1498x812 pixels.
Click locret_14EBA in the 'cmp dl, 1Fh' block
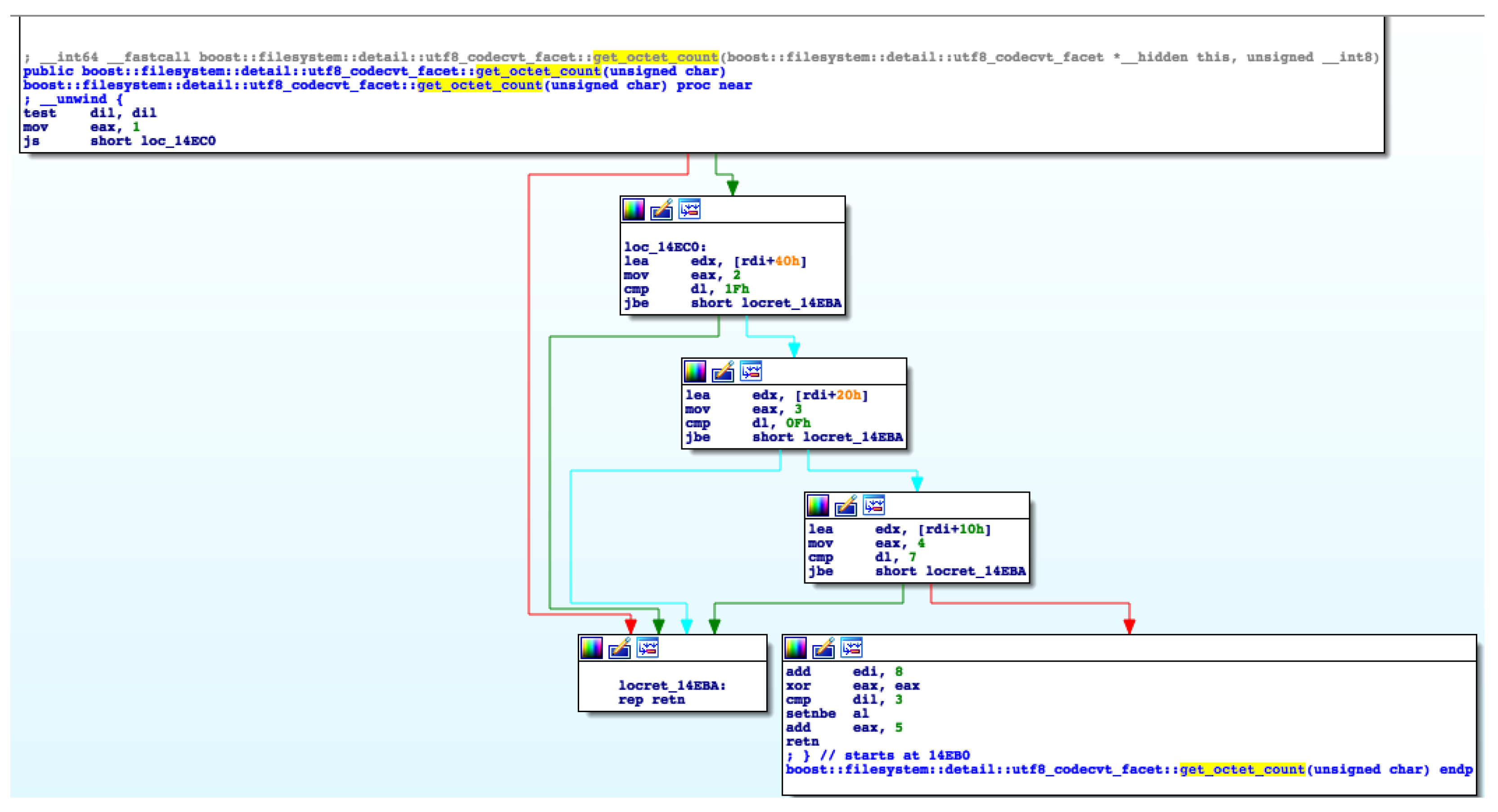pos(791,303)
